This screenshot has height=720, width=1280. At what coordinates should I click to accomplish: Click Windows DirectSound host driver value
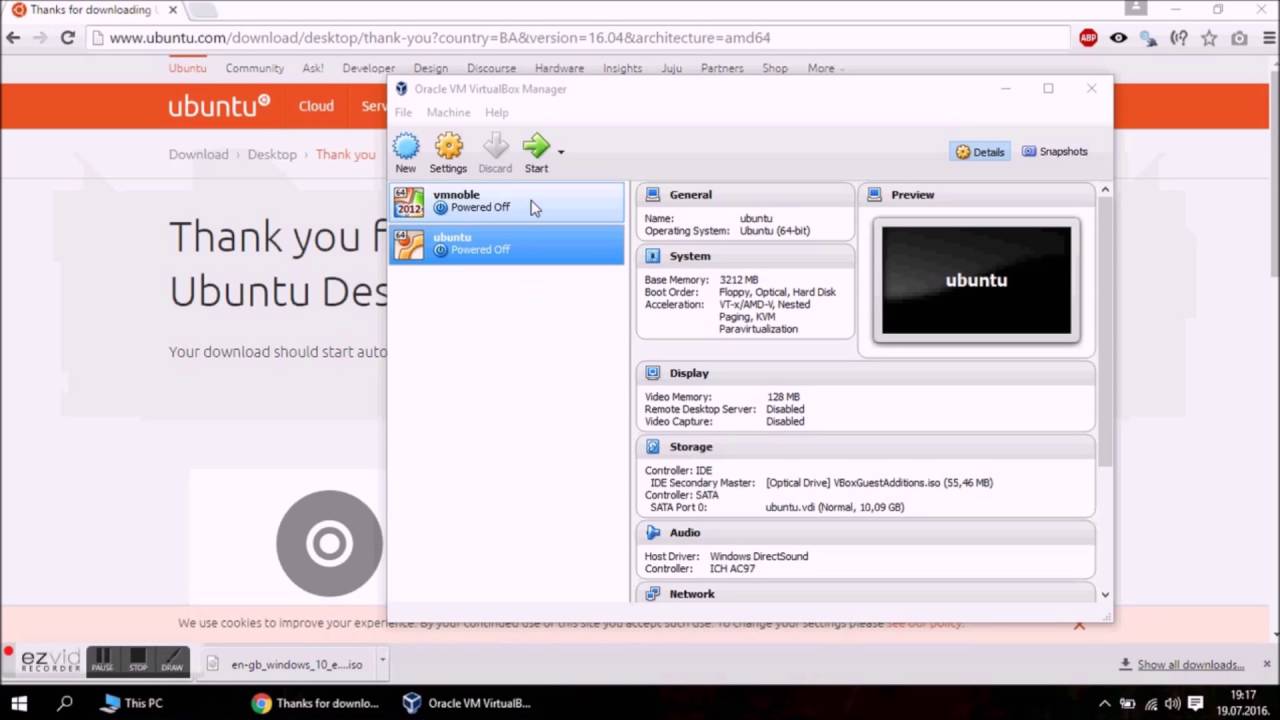coord(759,556)
